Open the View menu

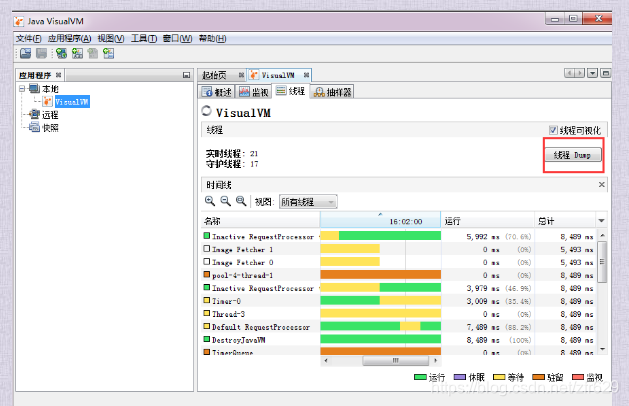point(111,39)
